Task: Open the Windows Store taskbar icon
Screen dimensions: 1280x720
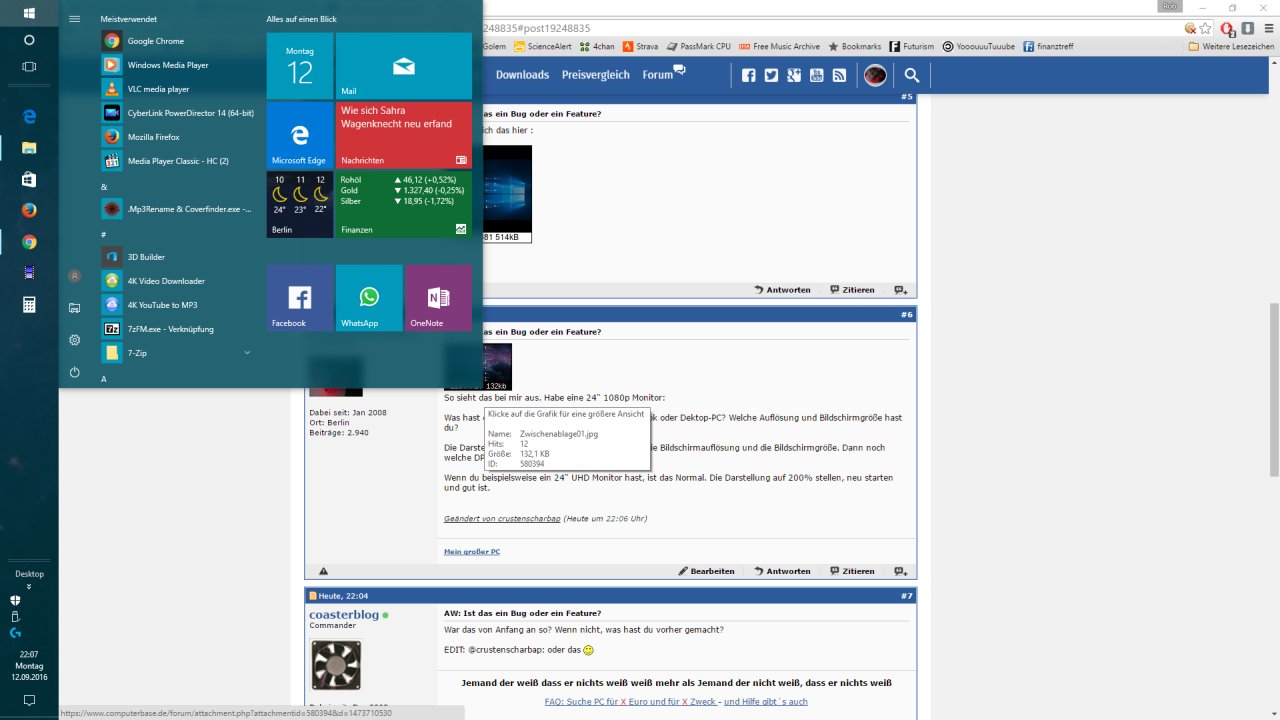Action: point(29,179)
